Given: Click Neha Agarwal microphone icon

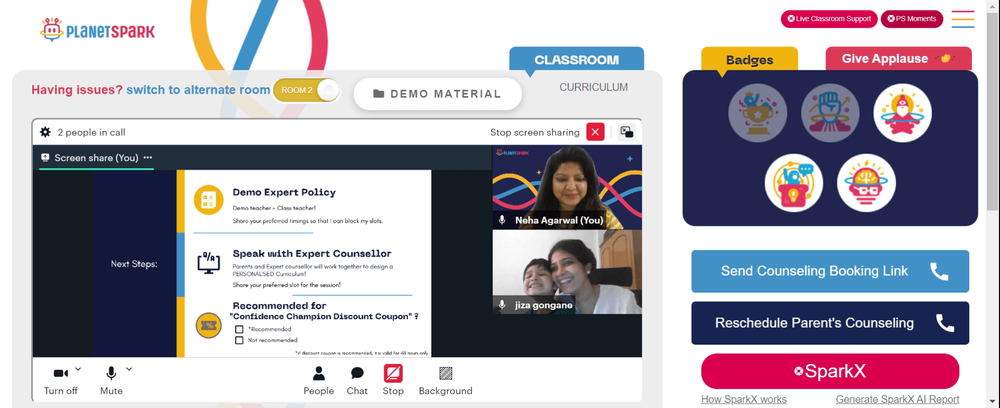Looking at the screenshot, I should [x=503, y=220].
